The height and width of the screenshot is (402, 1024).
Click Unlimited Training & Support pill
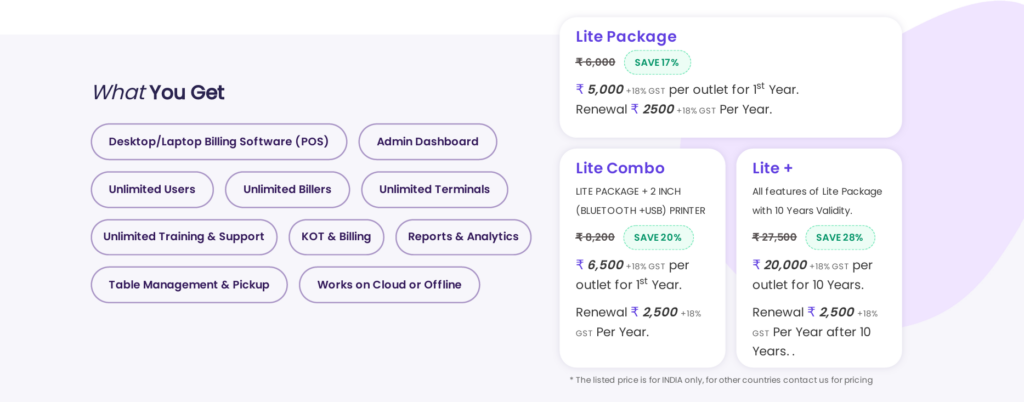tap(184, 237)
